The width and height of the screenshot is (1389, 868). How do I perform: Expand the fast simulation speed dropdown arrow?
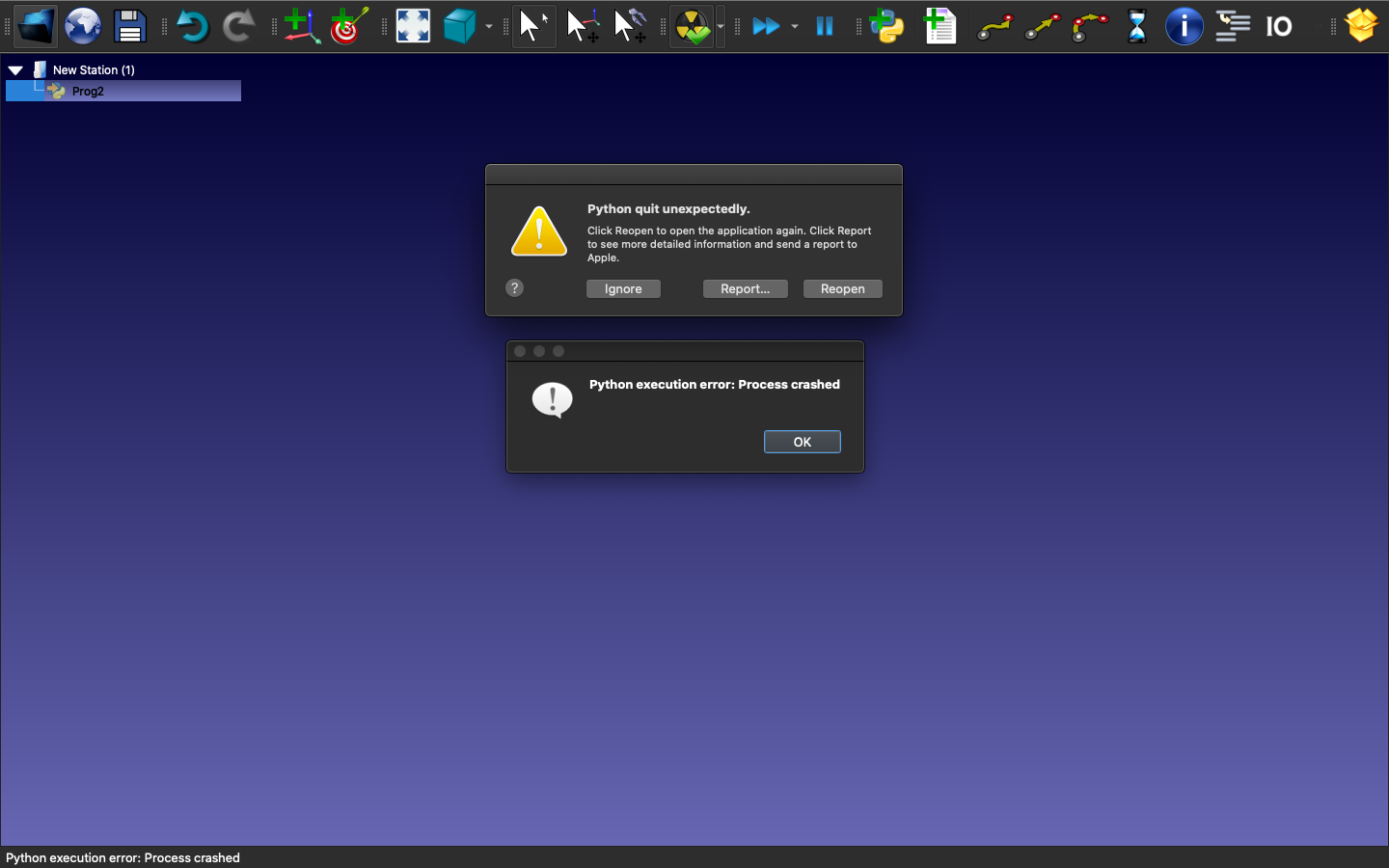click(795, 27)
